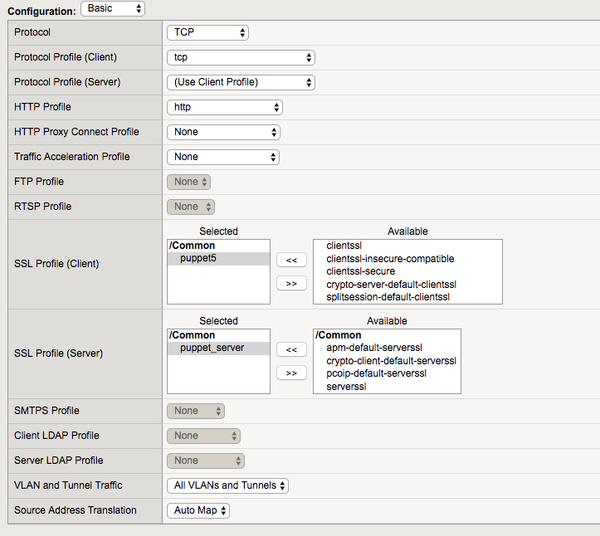The image size is (600, 536).
Task: Pick crypto-server-default-clientssl profile
Action: click(x=391, y=284)
